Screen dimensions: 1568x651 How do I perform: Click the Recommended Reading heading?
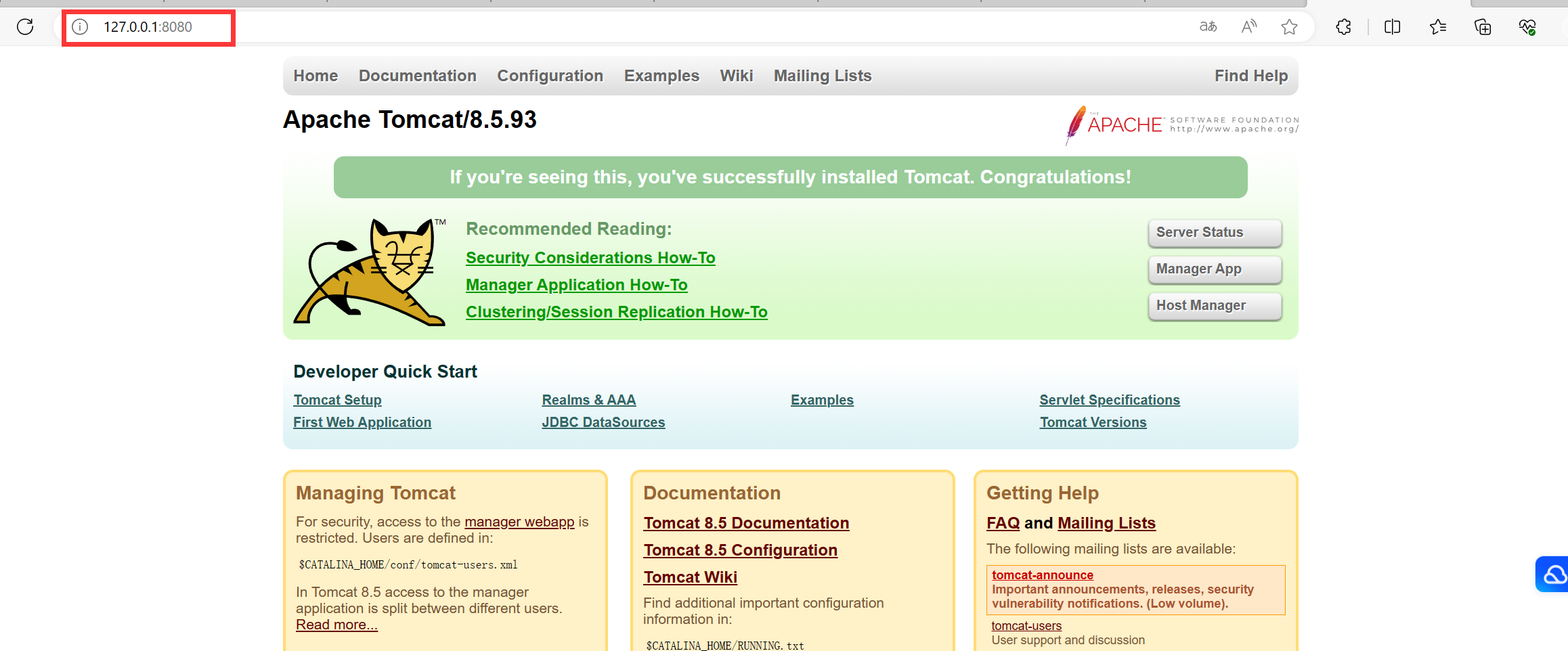pos(569,229)
